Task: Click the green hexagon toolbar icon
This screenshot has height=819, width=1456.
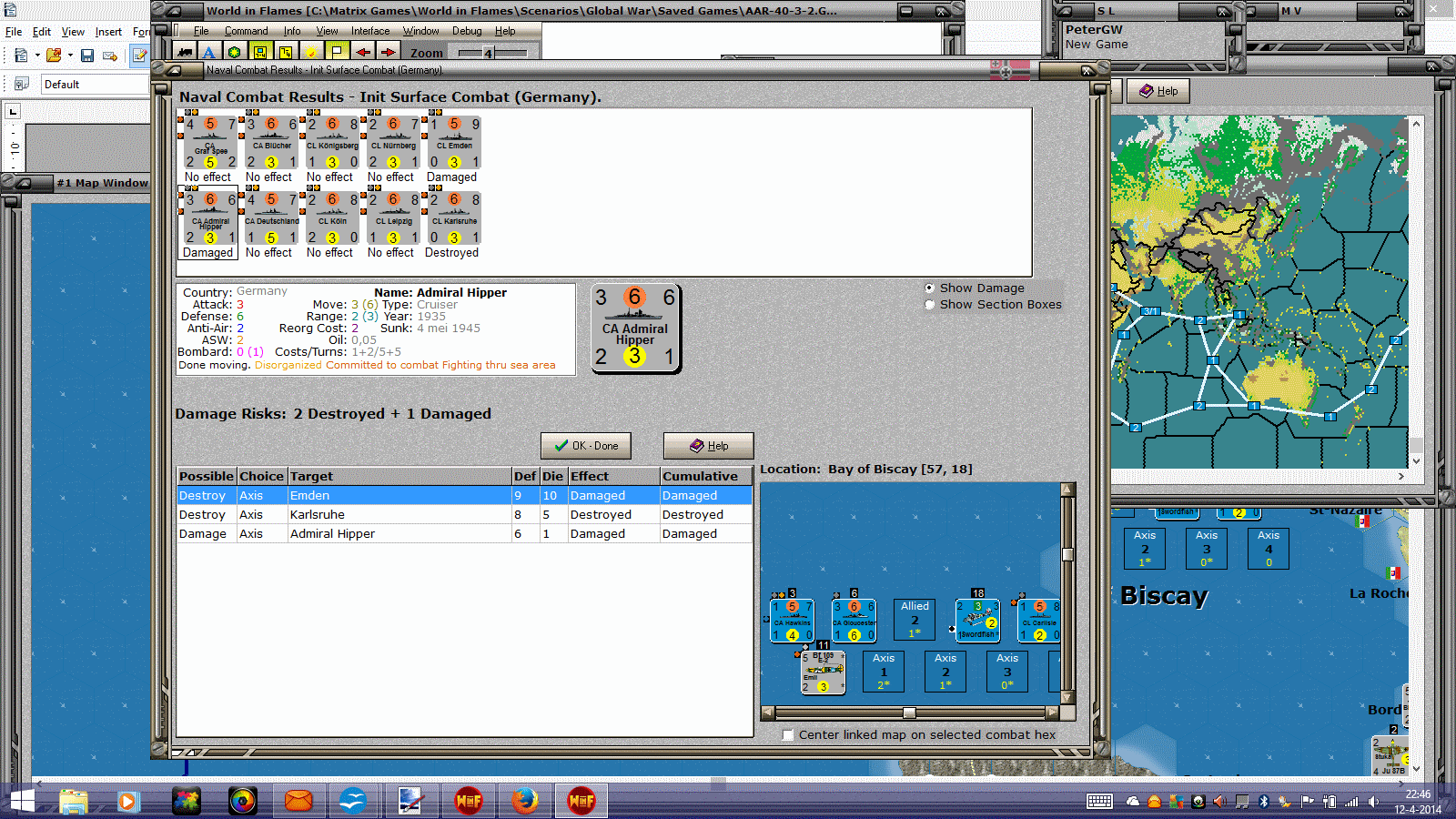Action: tap(235, 53)
